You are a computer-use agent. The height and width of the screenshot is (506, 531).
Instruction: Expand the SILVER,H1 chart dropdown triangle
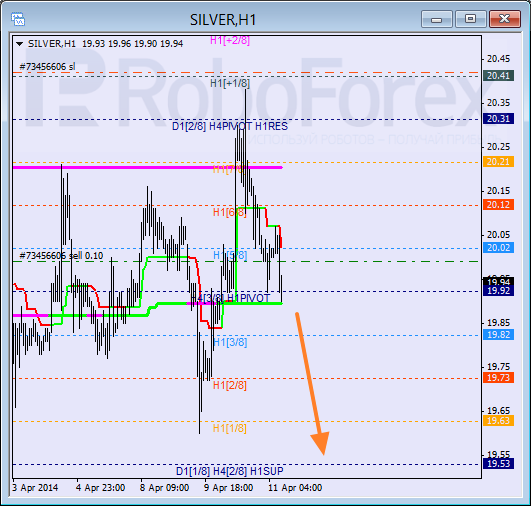point(20,44)
